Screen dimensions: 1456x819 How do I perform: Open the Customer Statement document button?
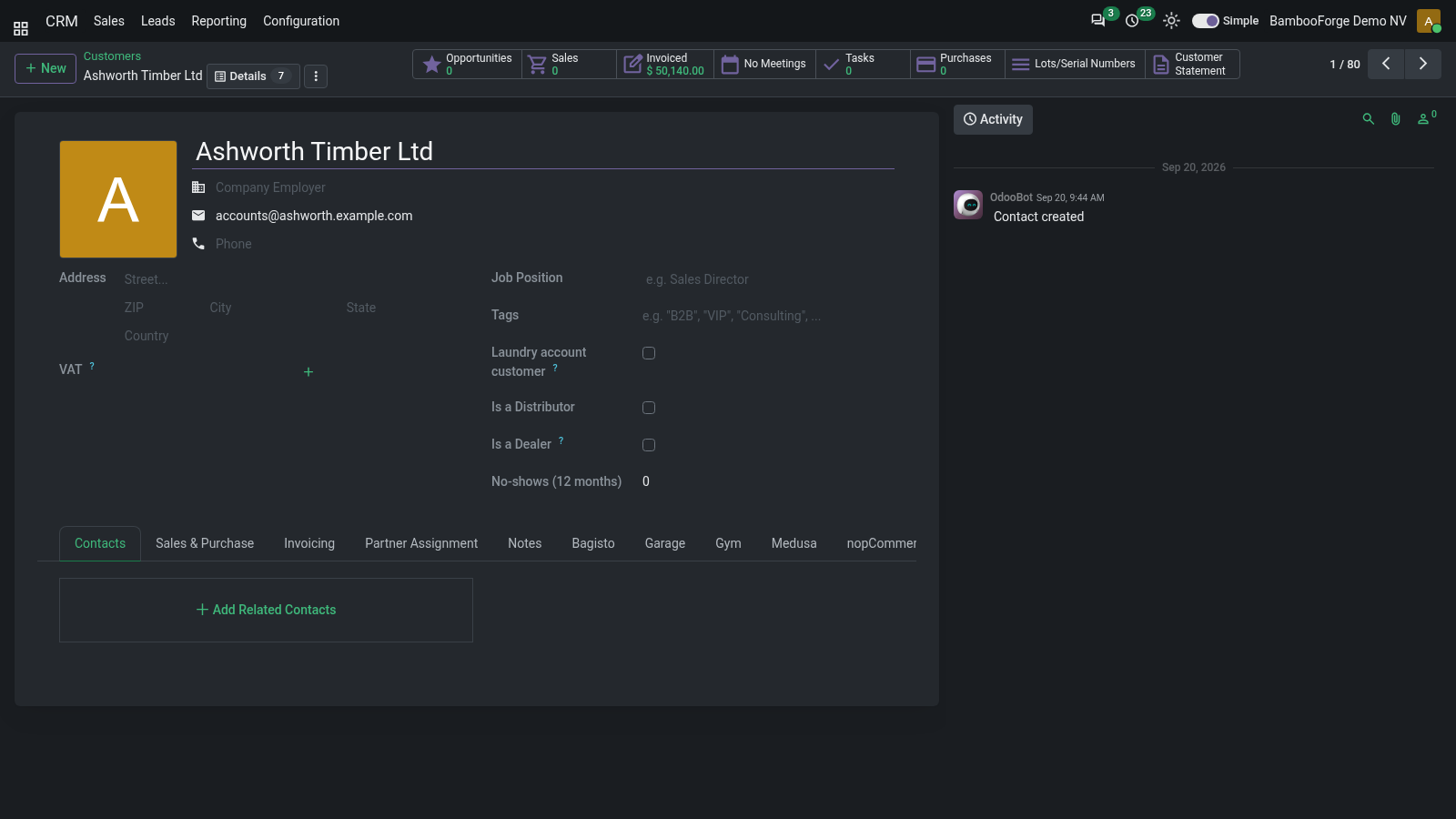(x=1192, y=64)
